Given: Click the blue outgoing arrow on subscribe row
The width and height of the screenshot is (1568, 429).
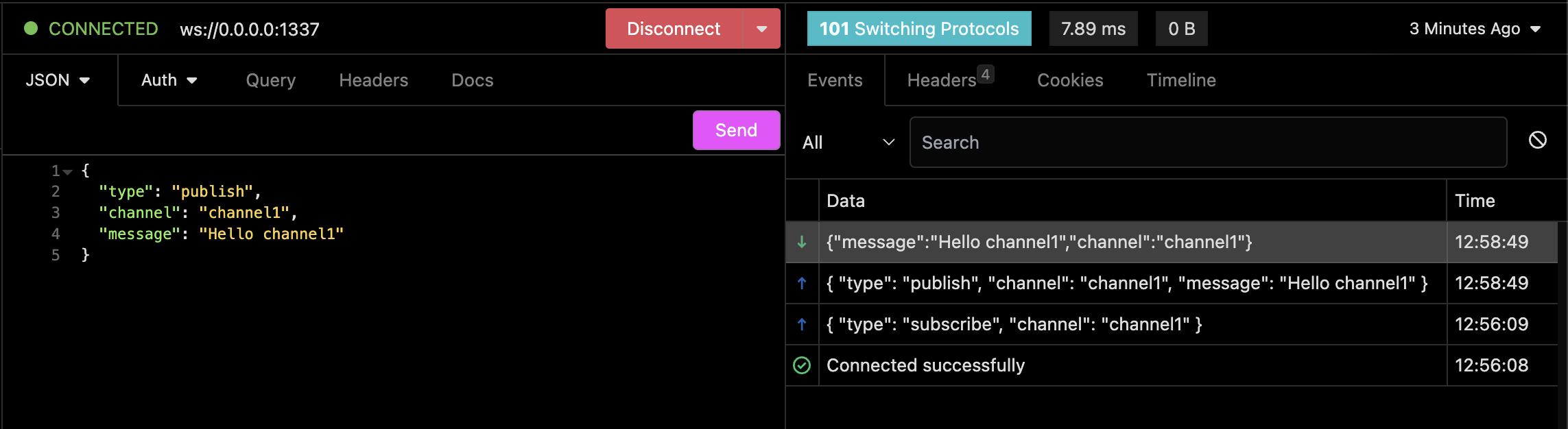Looking at the screenshot, I should point(802,324).
